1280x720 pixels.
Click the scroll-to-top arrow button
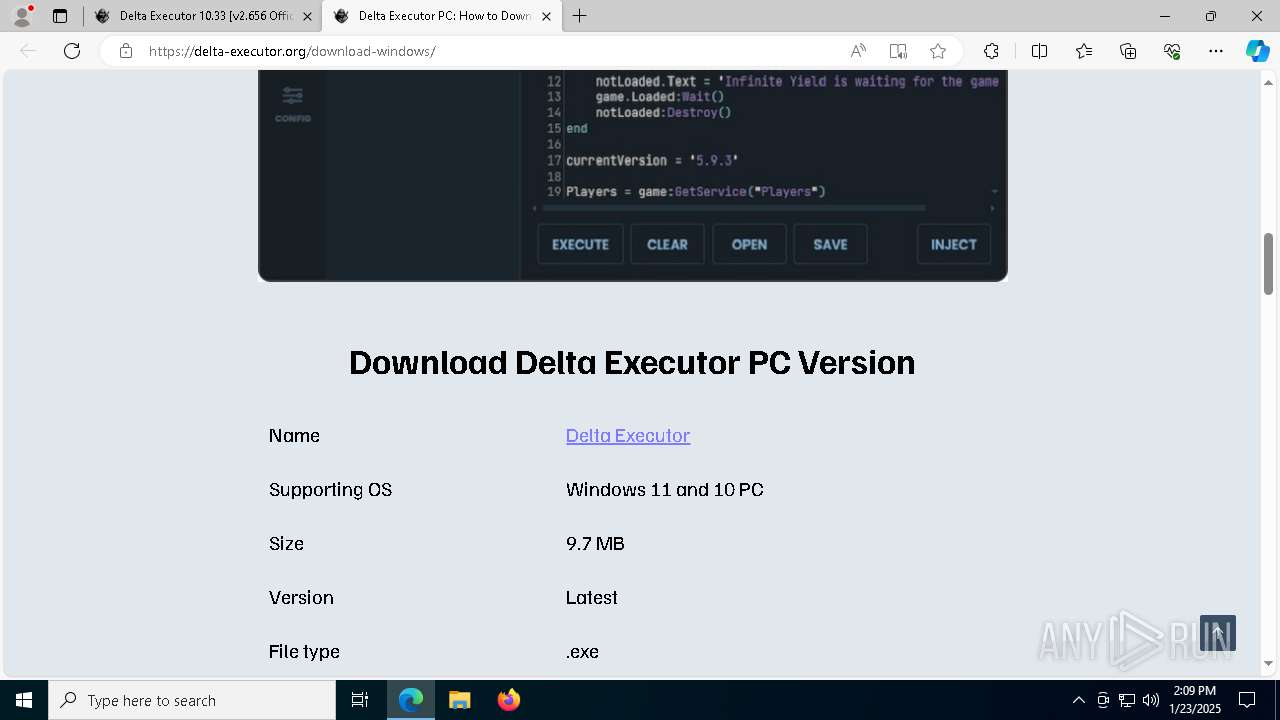click(1218, 633)
